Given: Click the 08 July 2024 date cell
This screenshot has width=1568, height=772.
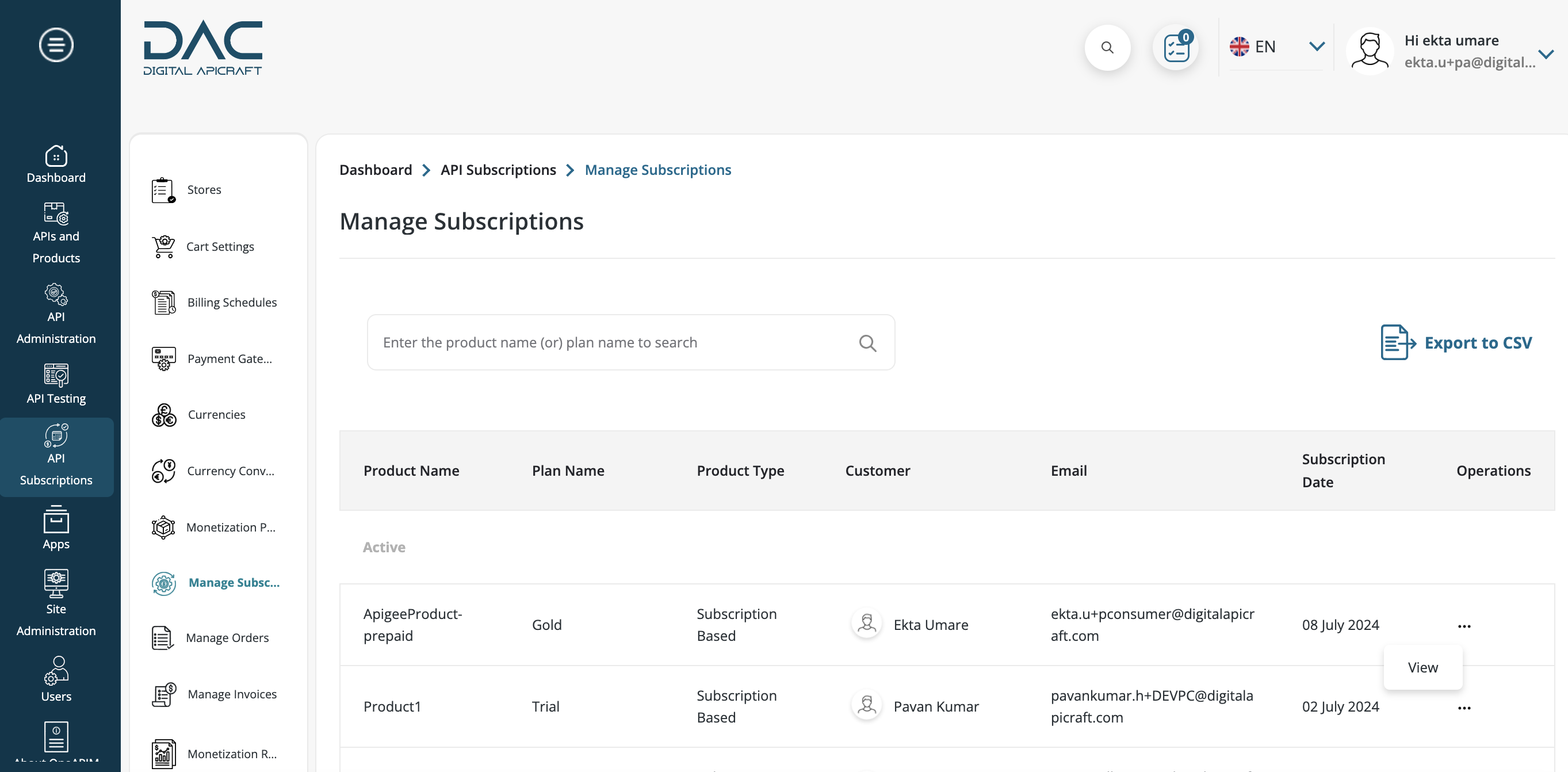Looking at the screenshot, I should [1340, 625].
